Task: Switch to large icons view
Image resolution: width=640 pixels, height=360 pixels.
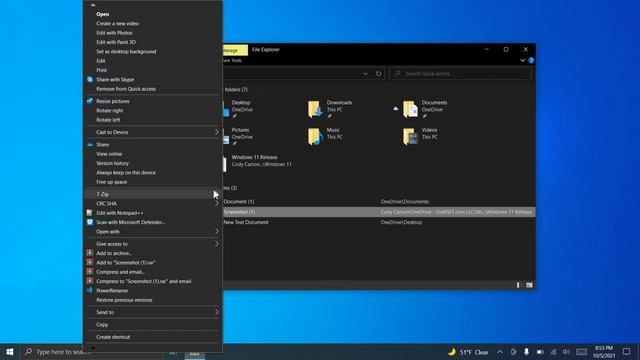Action: [x=529, y=285]
